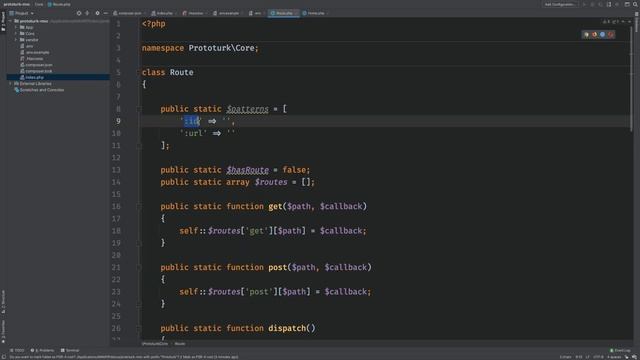Screen dimensions: 640x360
Task: Click line number 13 in gutter
Action: pos(116,170)
